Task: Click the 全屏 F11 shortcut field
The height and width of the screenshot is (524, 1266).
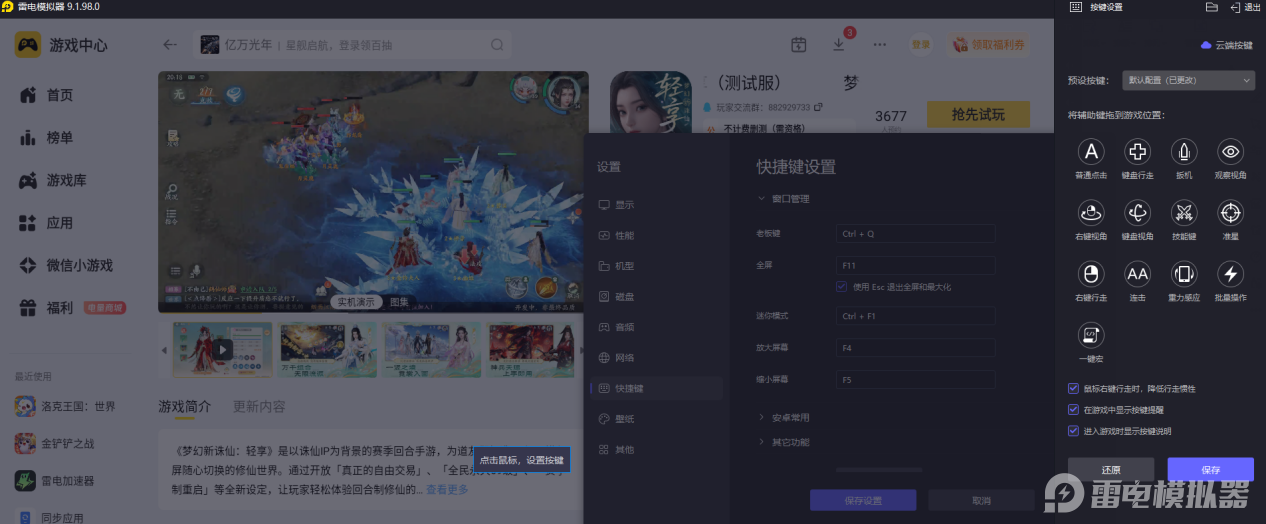Action: pyautogui.click(x=916, y=266)
